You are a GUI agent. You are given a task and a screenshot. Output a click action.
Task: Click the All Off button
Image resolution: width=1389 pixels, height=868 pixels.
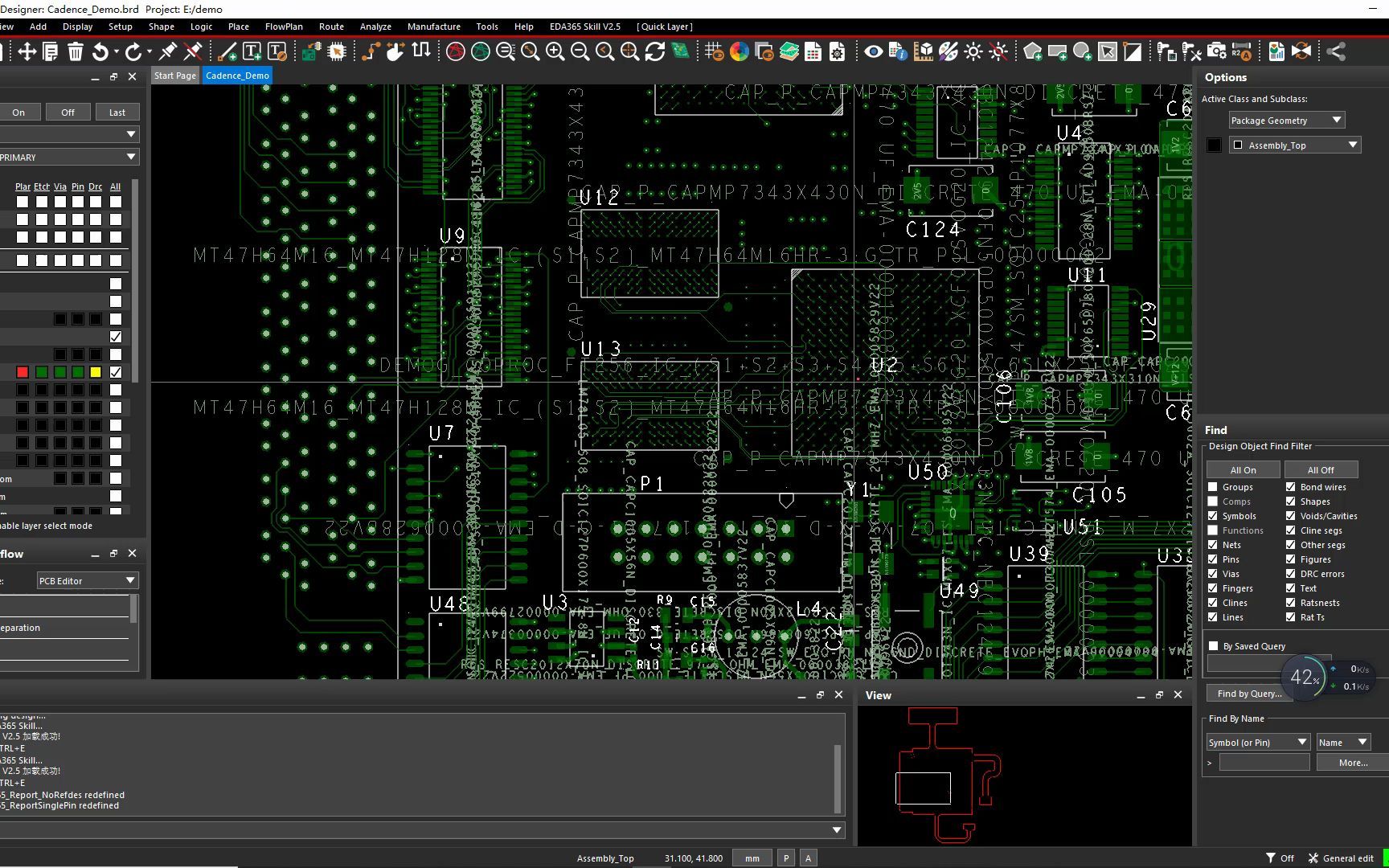(x=1321, y=470)
